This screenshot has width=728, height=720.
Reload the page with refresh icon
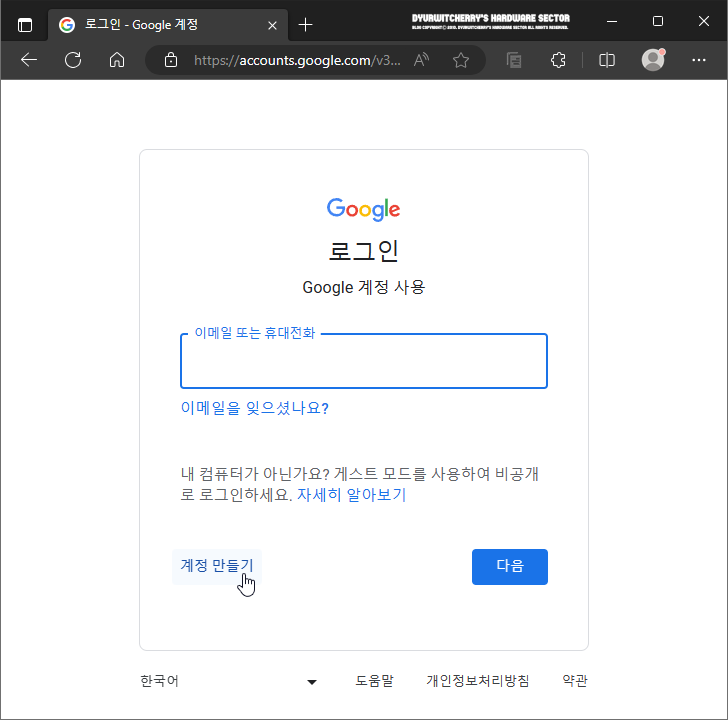(73, 60)
